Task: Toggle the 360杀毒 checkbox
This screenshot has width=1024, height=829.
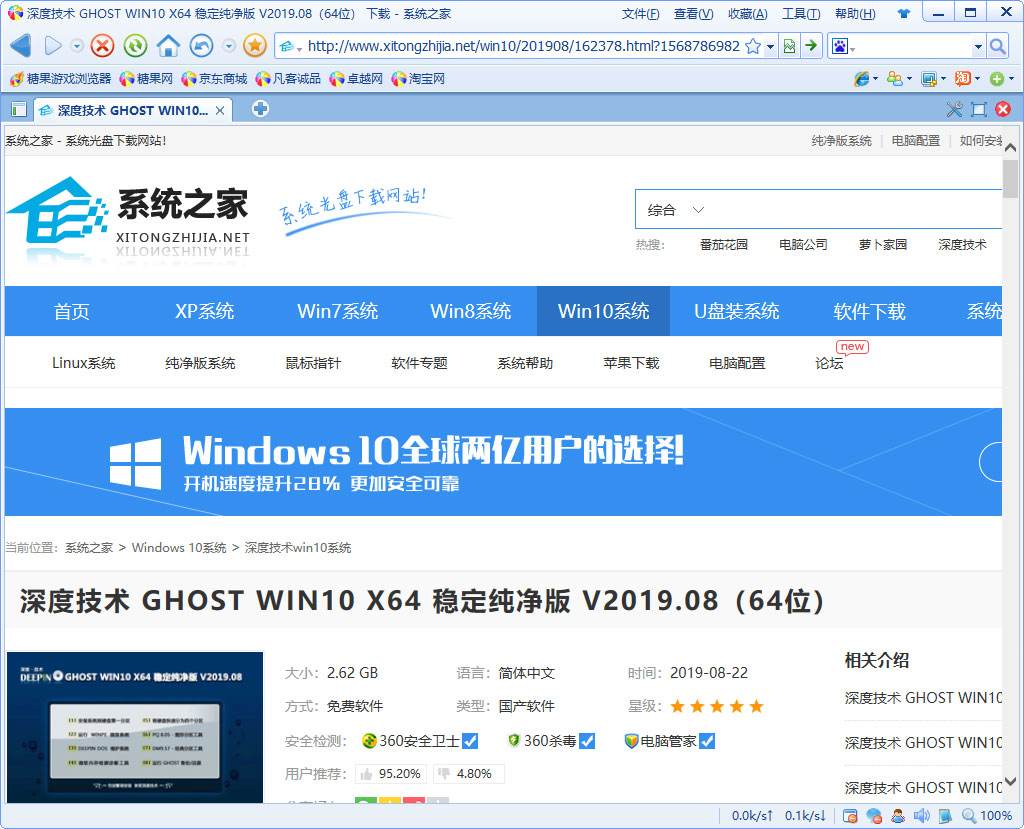Action: (587, 741)
